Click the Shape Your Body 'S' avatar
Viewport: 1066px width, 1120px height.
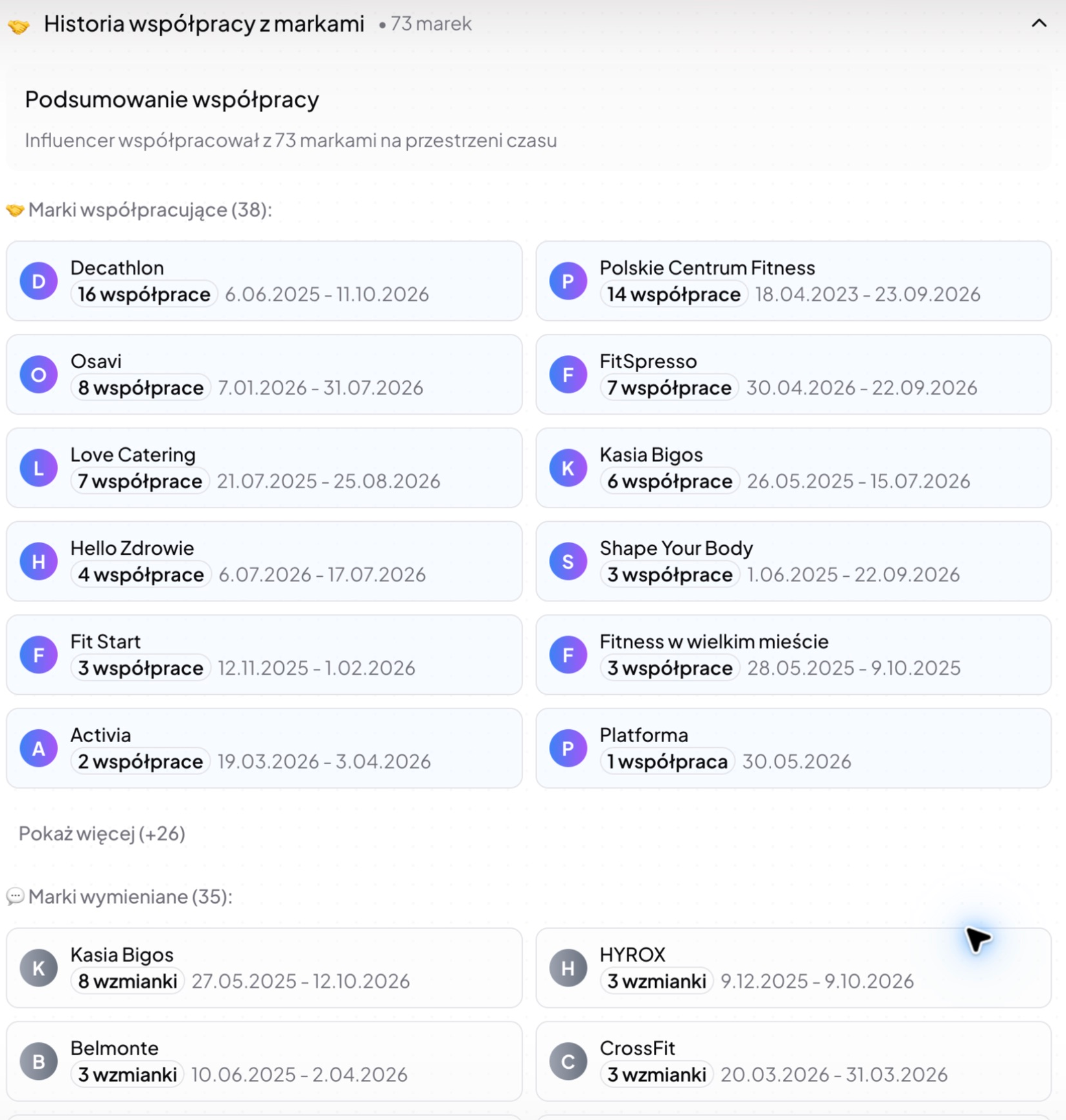(x=568, y=561)
